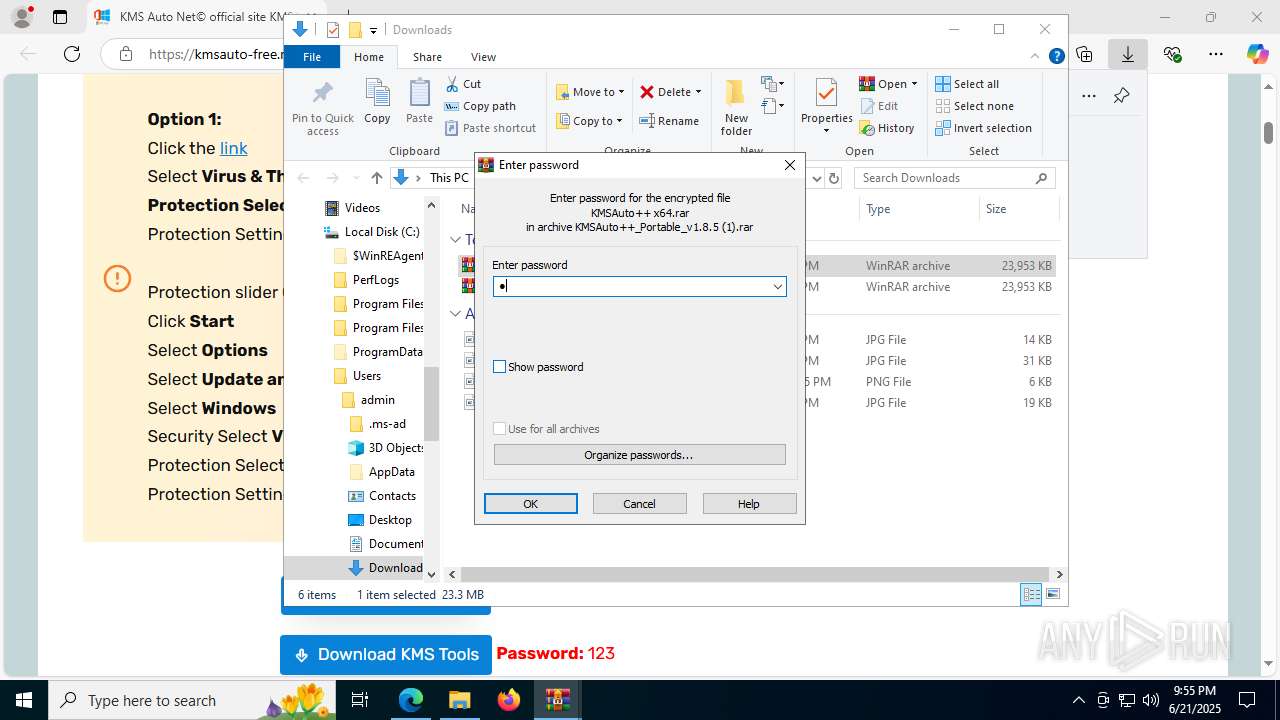
Task: Click the Copy icon in the ribbon
Action: coord(377,94)
